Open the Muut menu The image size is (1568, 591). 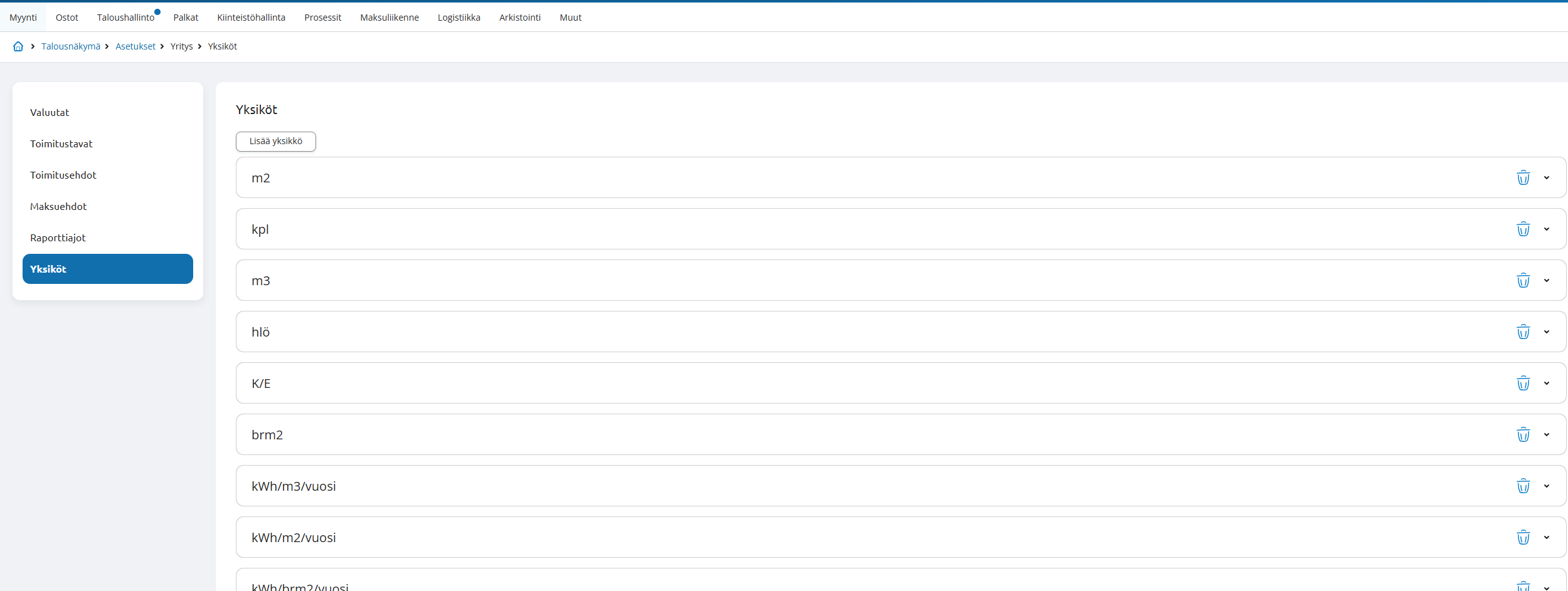pos(571,18)
